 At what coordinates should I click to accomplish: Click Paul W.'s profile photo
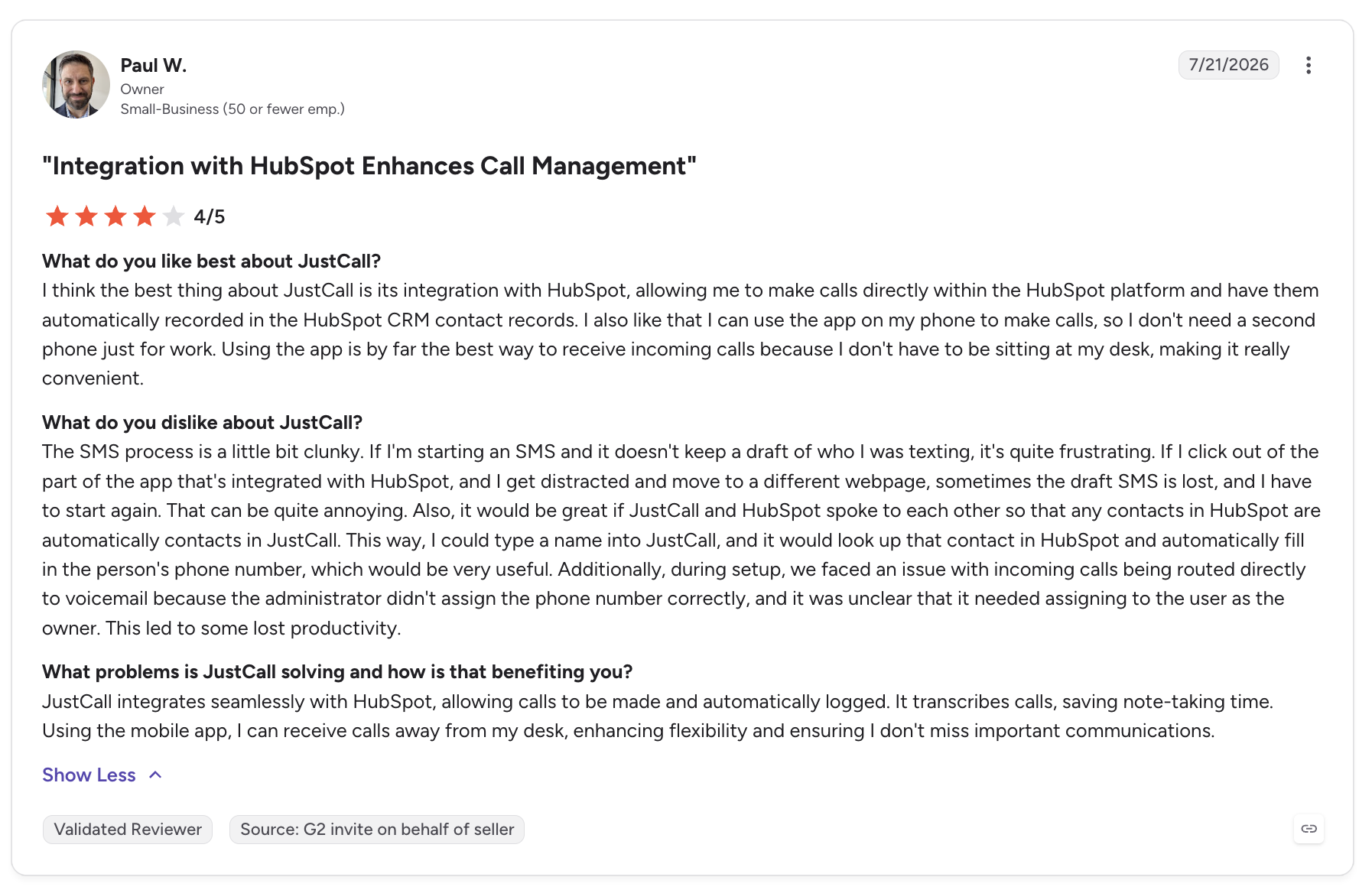tap(76, 85)
